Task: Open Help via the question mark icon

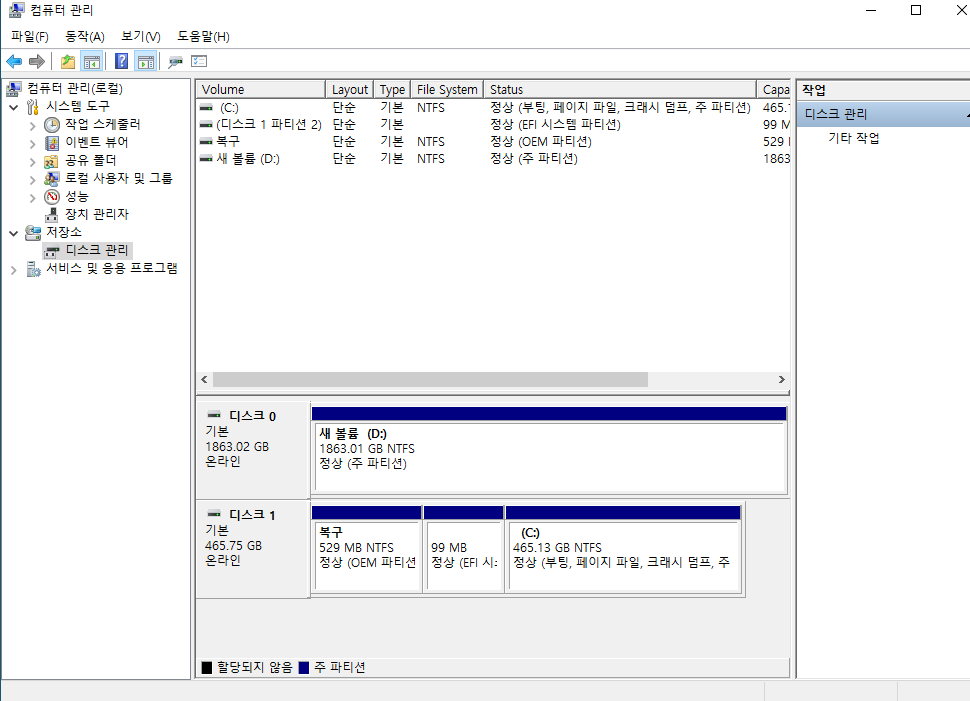Action: pos(121,62)
